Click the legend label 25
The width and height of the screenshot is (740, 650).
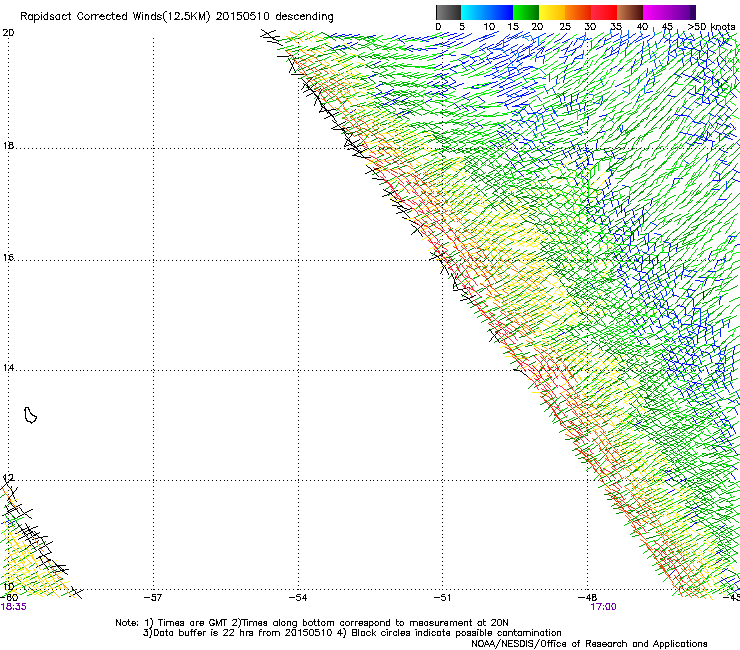pyautogui.click(x=565, y=27)
